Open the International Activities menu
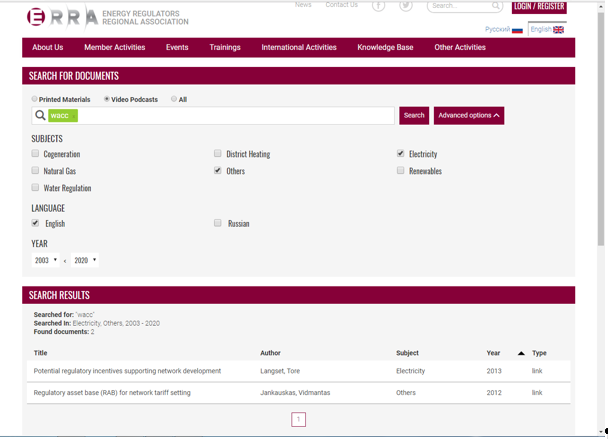The width and height of the screenshot is (608, 441). [x=299, y=47]
